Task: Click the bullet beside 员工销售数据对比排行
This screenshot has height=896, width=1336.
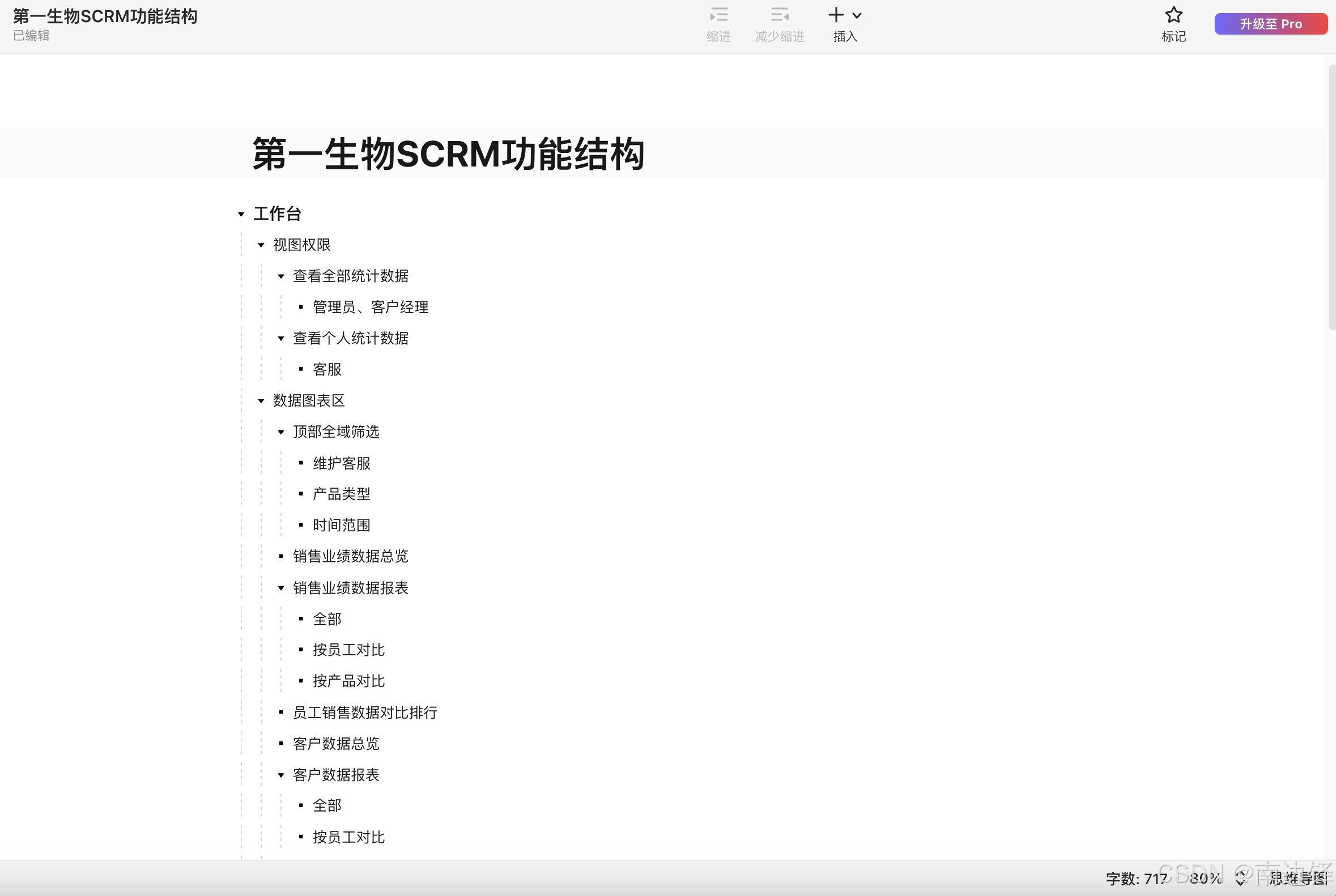Action: pyautogui.click(x=281, y=712)
